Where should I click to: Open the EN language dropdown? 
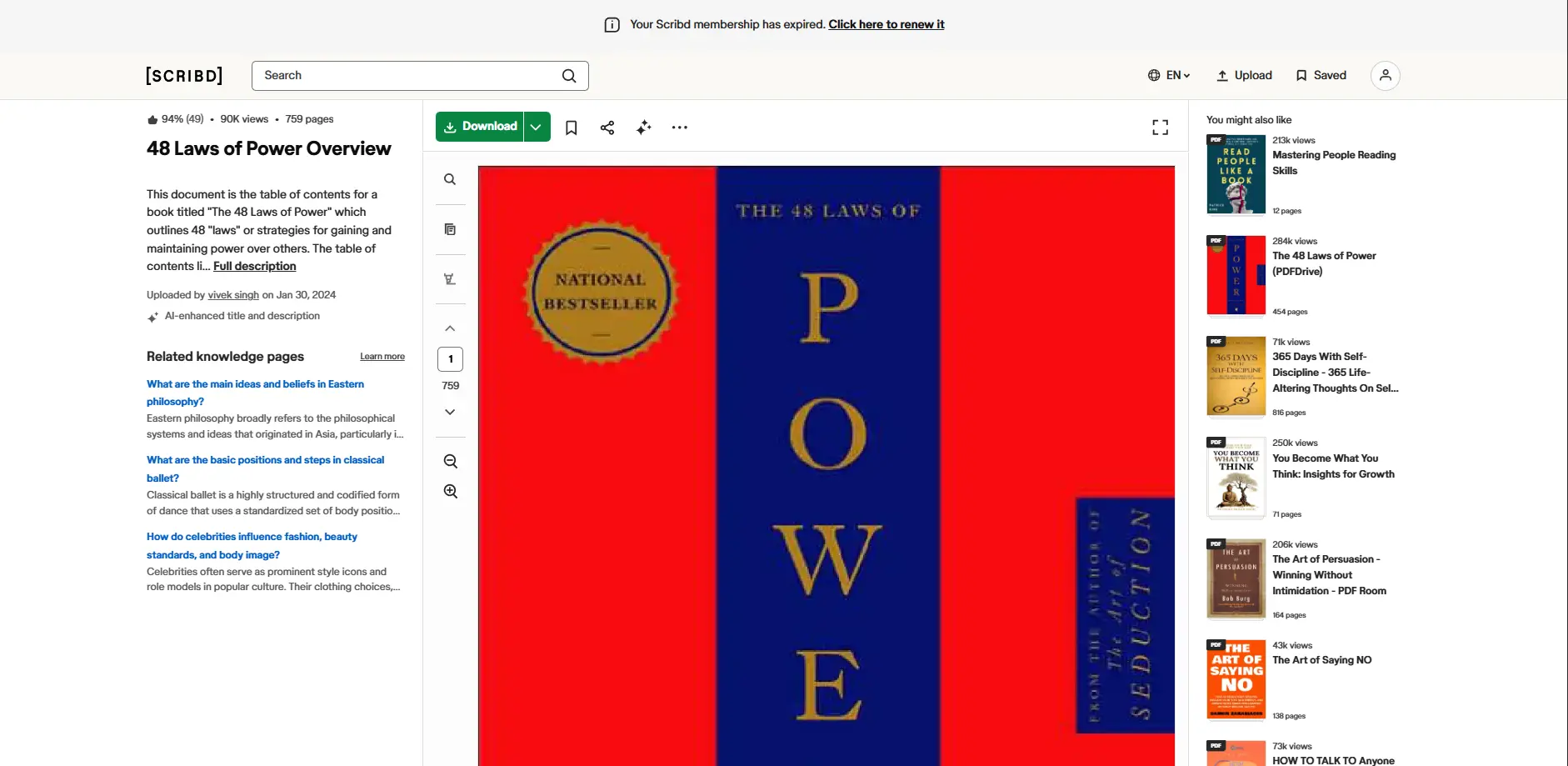[x=1169, y=76]
